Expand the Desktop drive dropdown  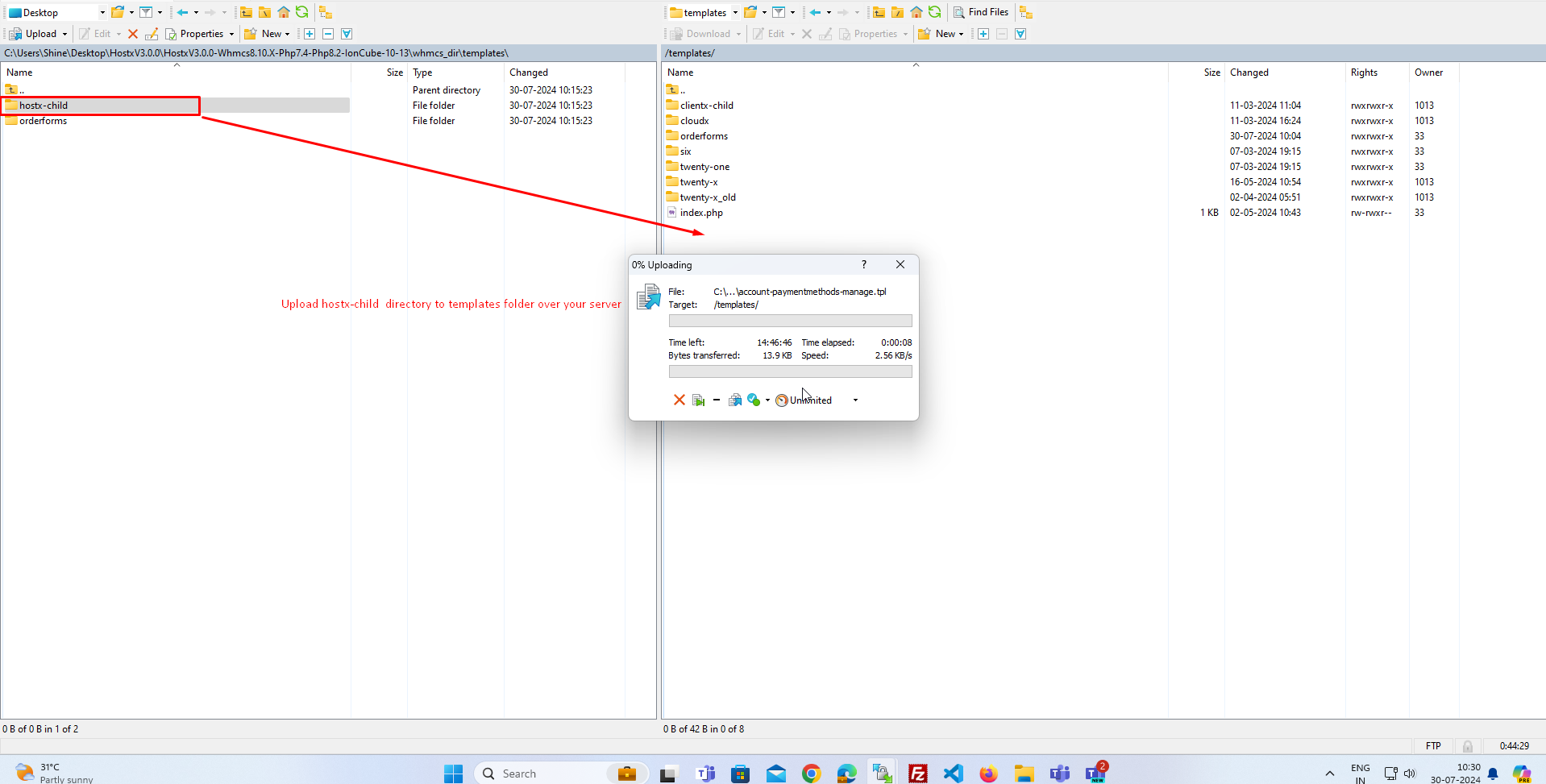[102, 12]
